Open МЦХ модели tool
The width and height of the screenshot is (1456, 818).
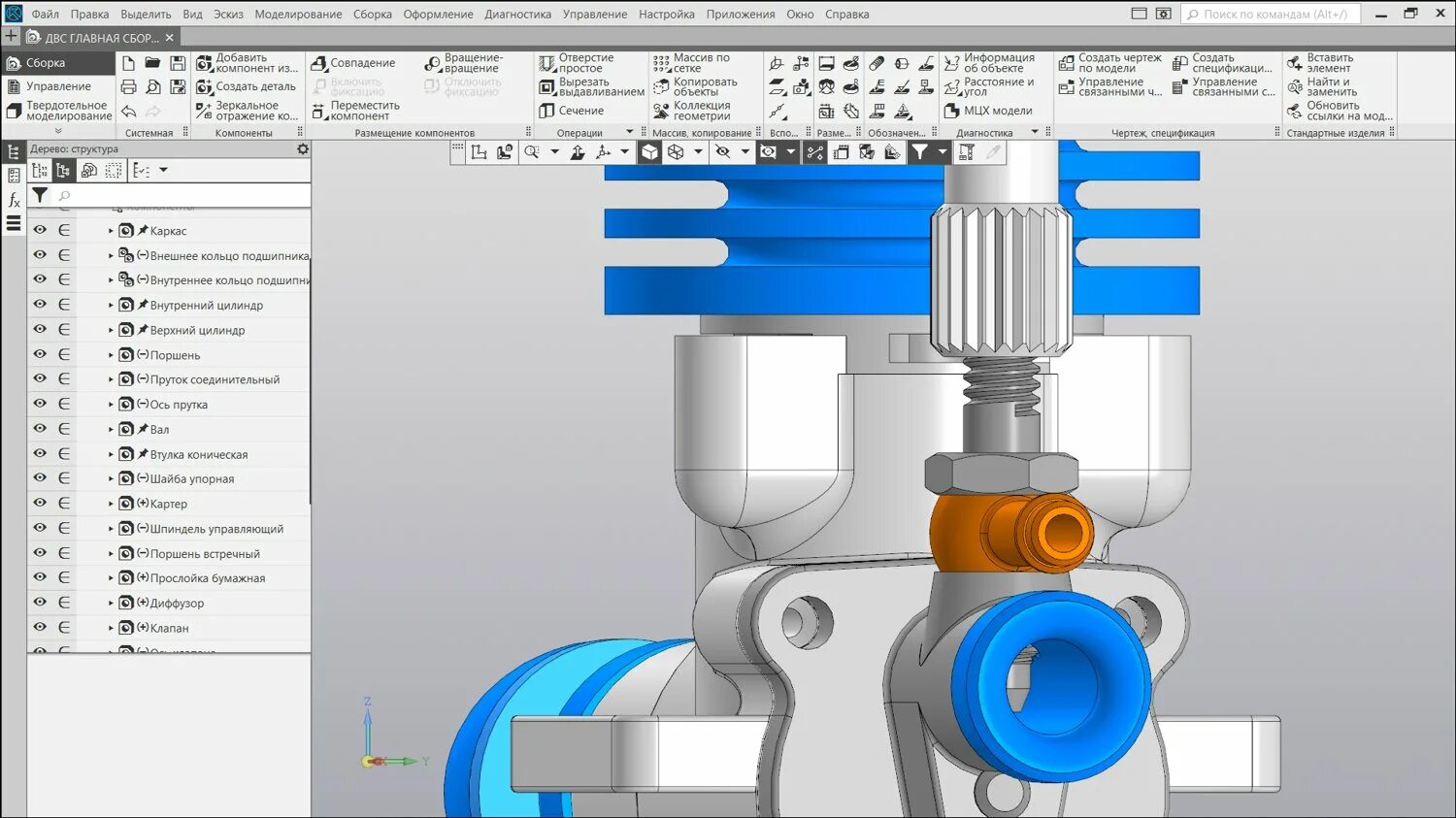988,111
